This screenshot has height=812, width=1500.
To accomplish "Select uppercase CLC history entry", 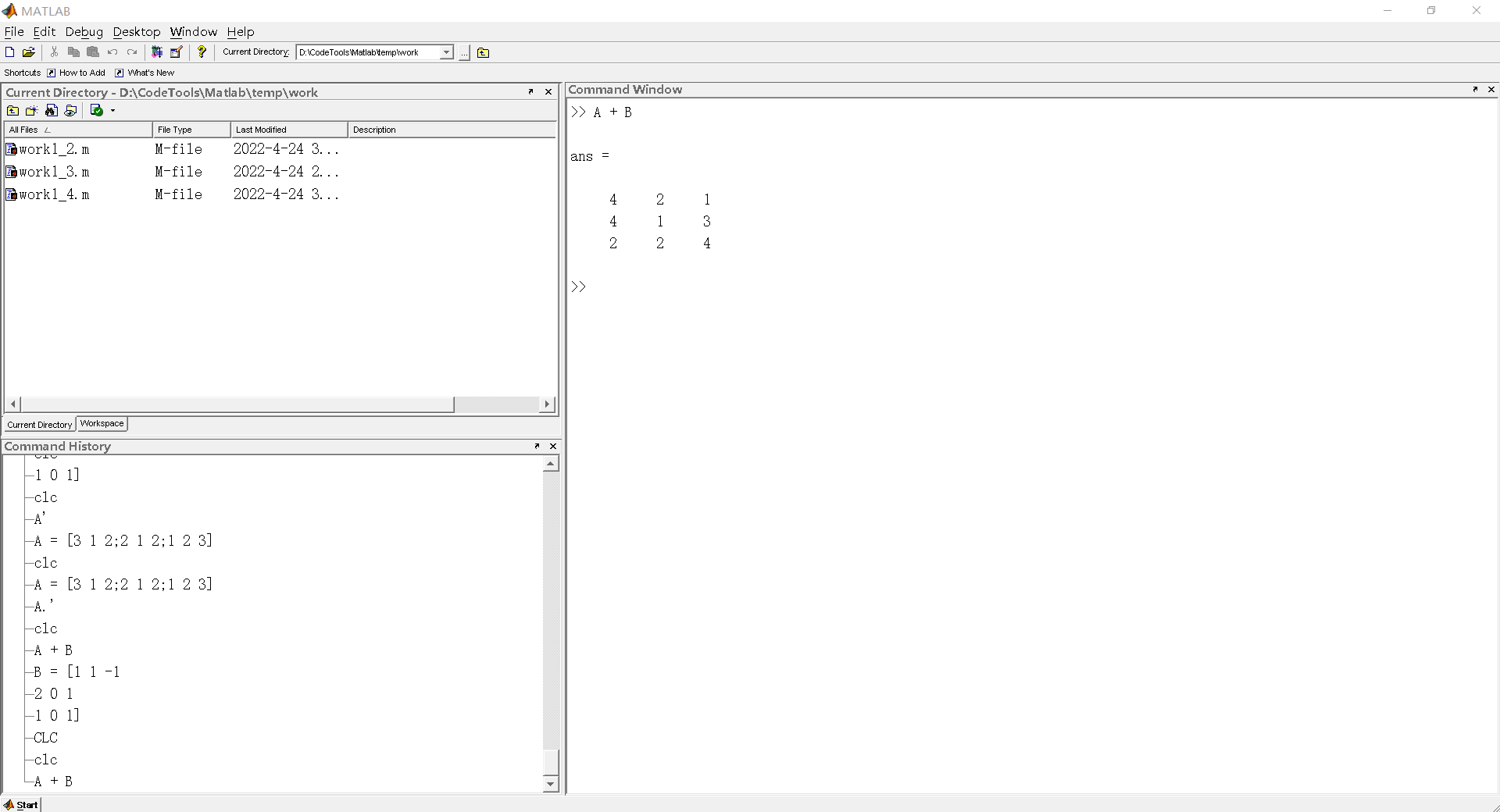I will 46,738.
